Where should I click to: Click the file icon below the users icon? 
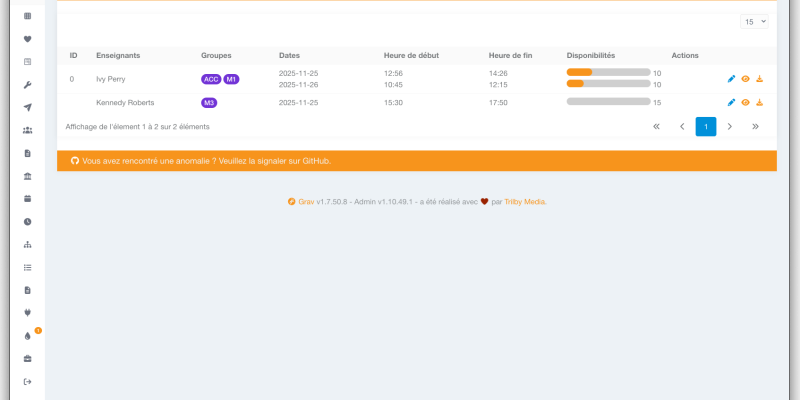[x=28, y=153]
